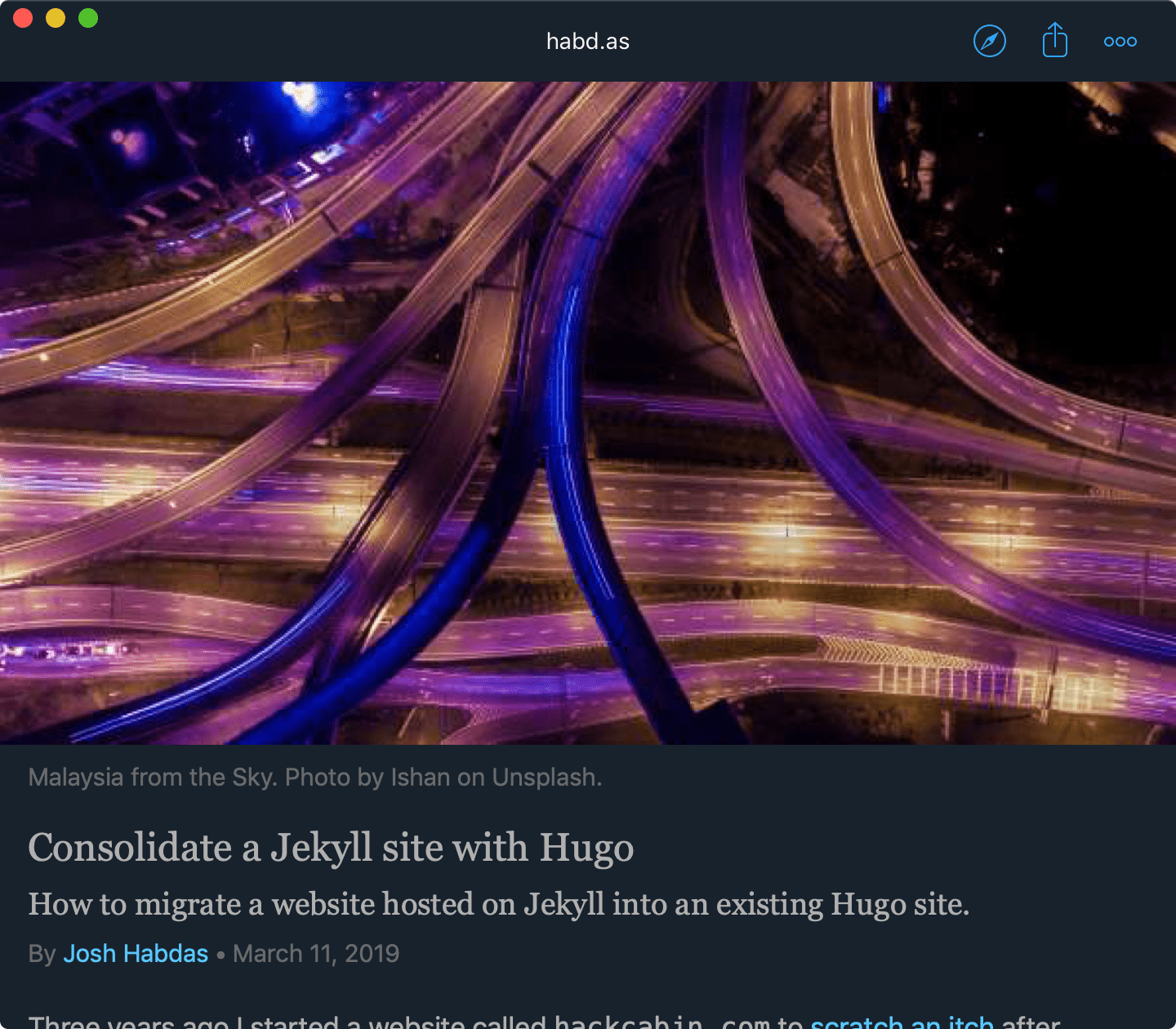
Task: Open the Share menu icon
Action: click(1054, 40)
